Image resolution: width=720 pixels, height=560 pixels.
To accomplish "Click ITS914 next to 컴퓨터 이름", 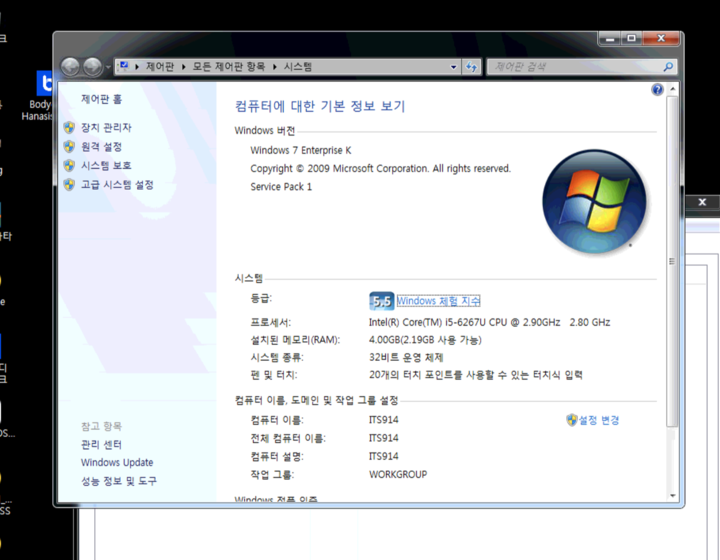I will (384, 420).
